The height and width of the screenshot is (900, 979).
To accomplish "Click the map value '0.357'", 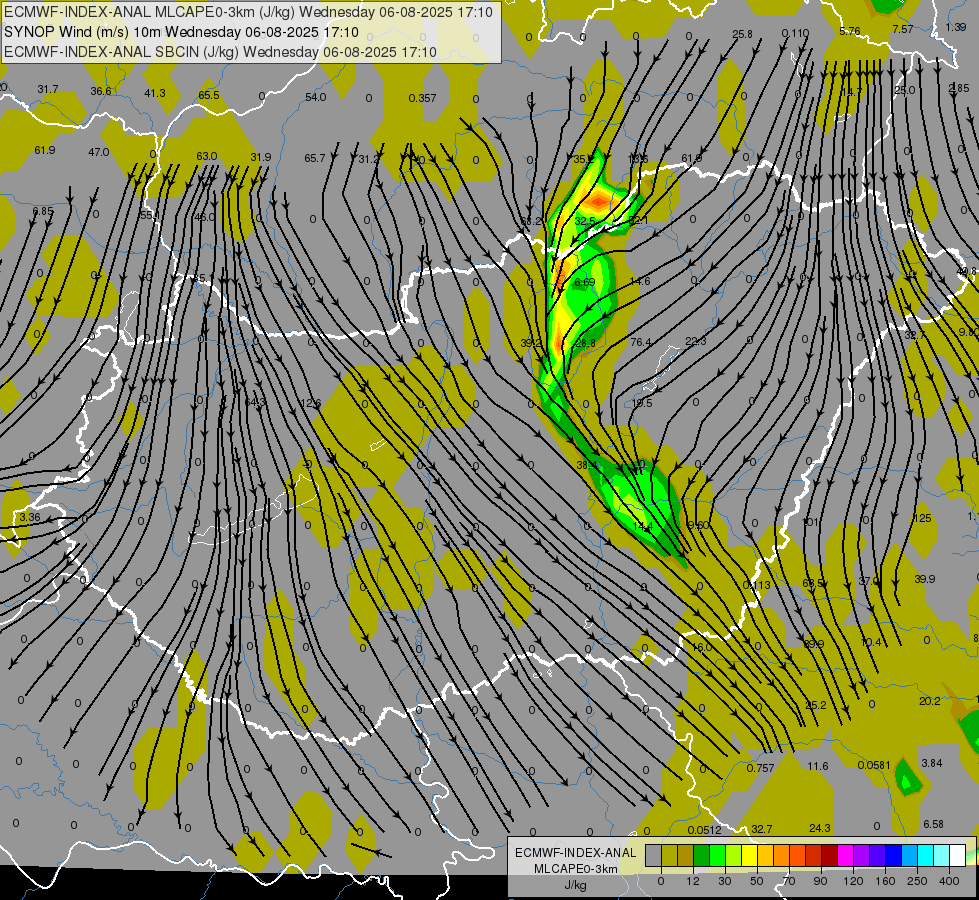I will click(422, 98).
